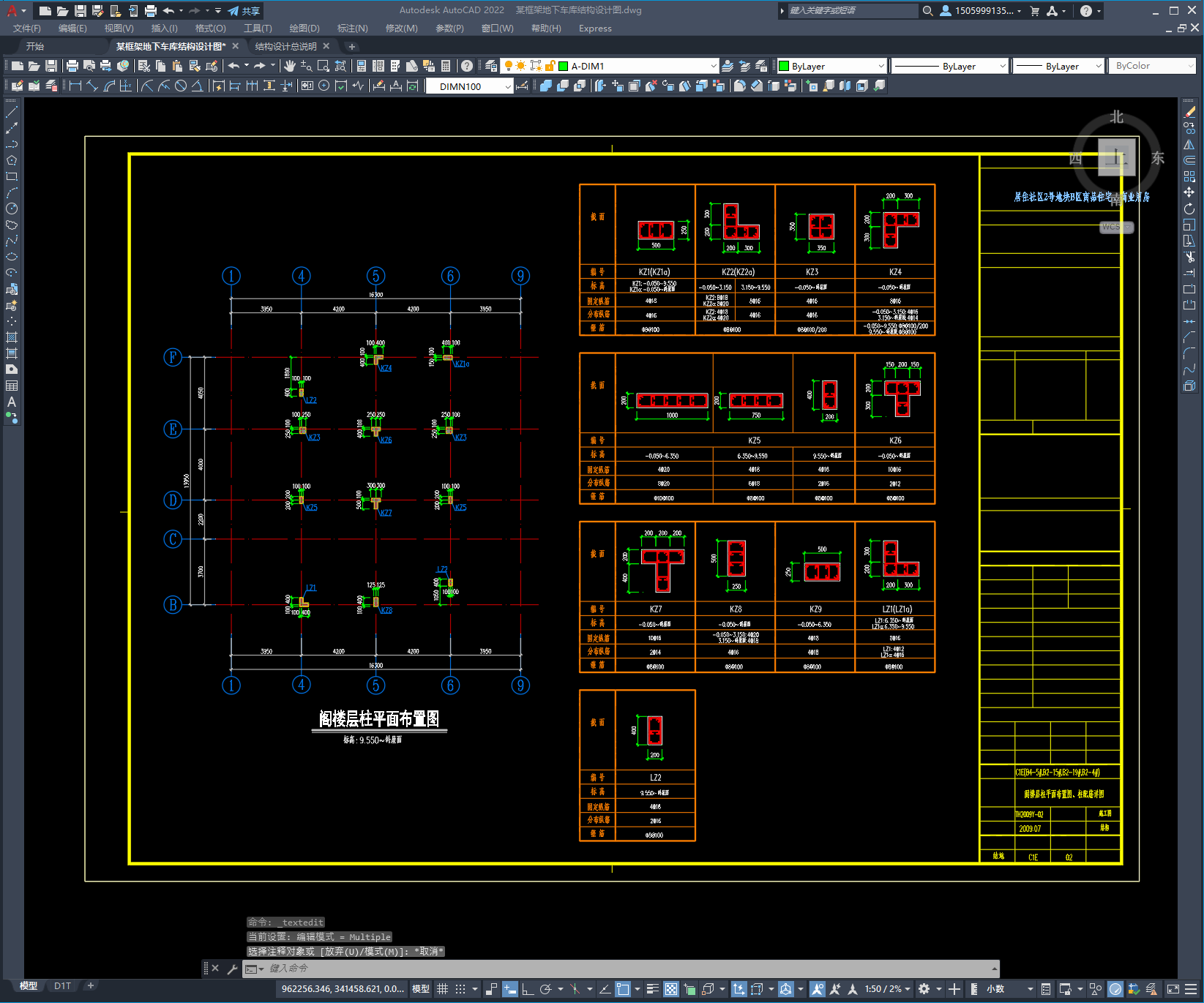Toggle drawing grid display in status bar

(x=443, y=989)
